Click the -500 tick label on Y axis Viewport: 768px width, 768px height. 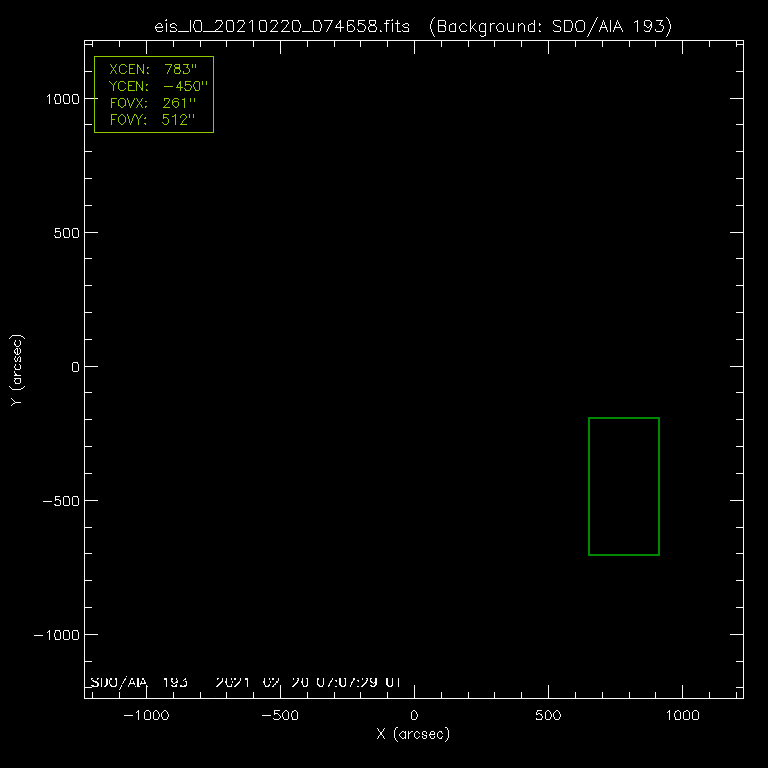pyautogui.click(x=60, y=501)
